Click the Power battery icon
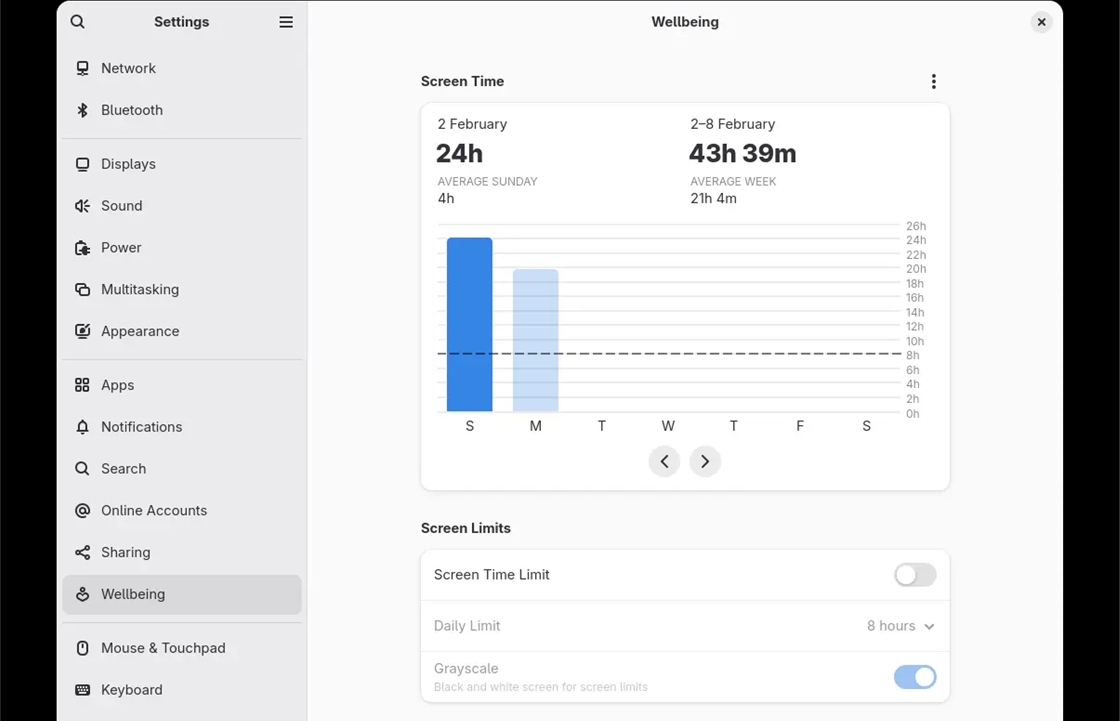This screenshot has height=721, width=1120. (83, 248)
